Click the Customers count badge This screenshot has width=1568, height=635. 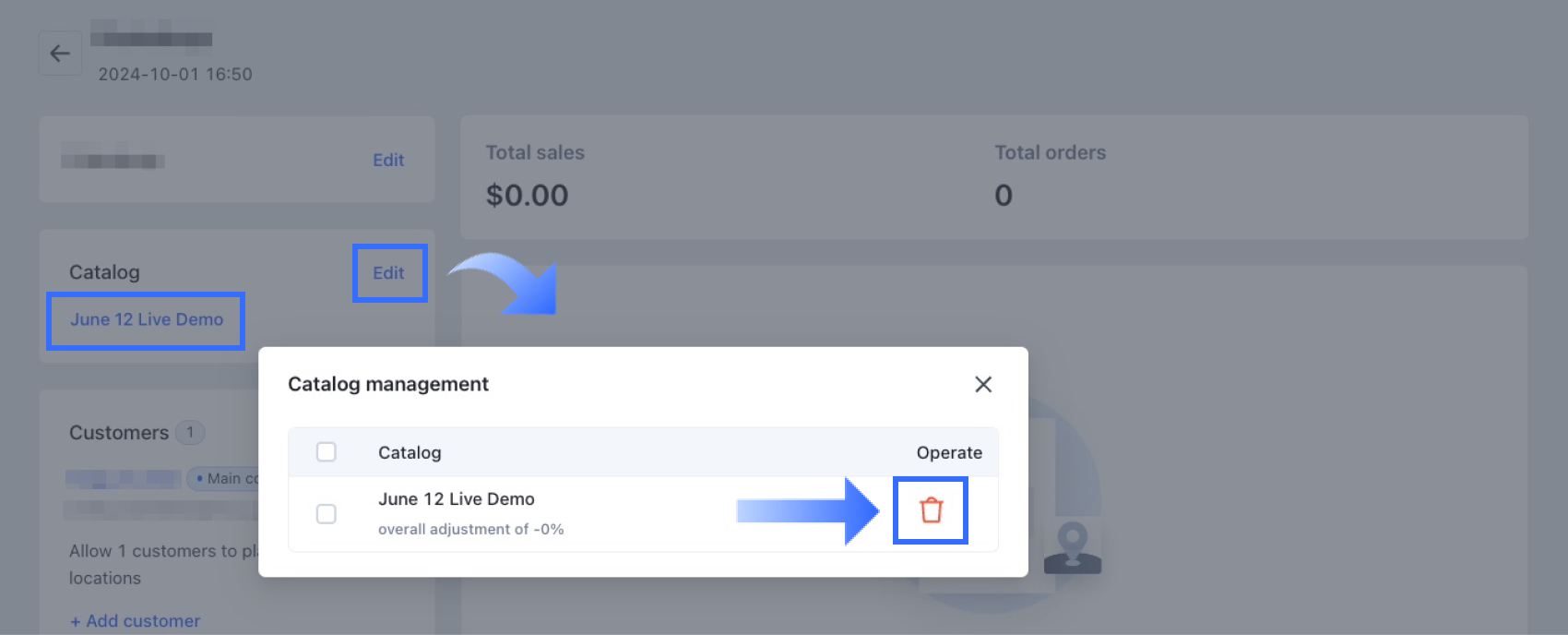pos(190,433)
